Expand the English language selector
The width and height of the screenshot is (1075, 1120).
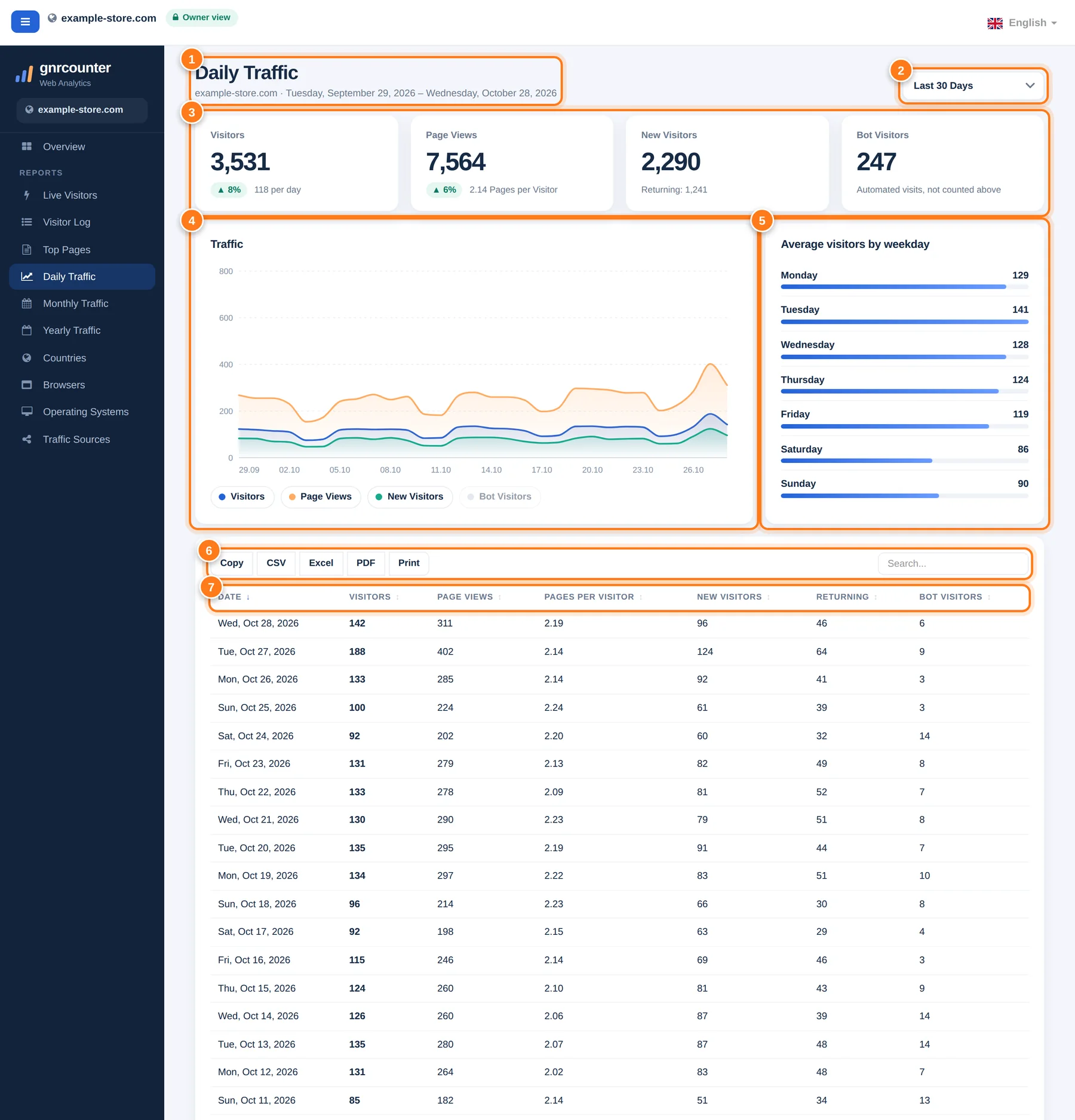pos(1022,23)
